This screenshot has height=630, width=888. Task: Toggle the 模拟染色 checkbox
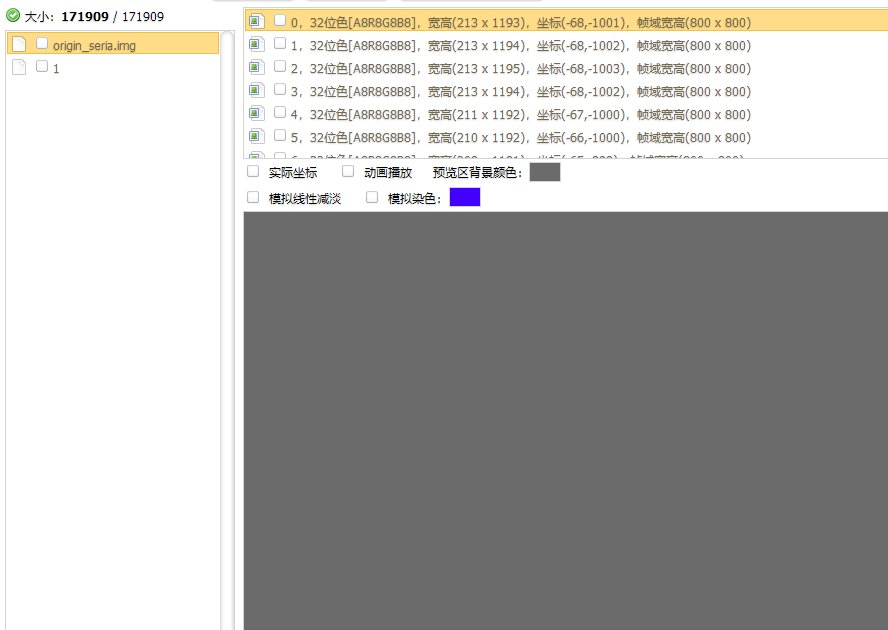click(372, 198)
